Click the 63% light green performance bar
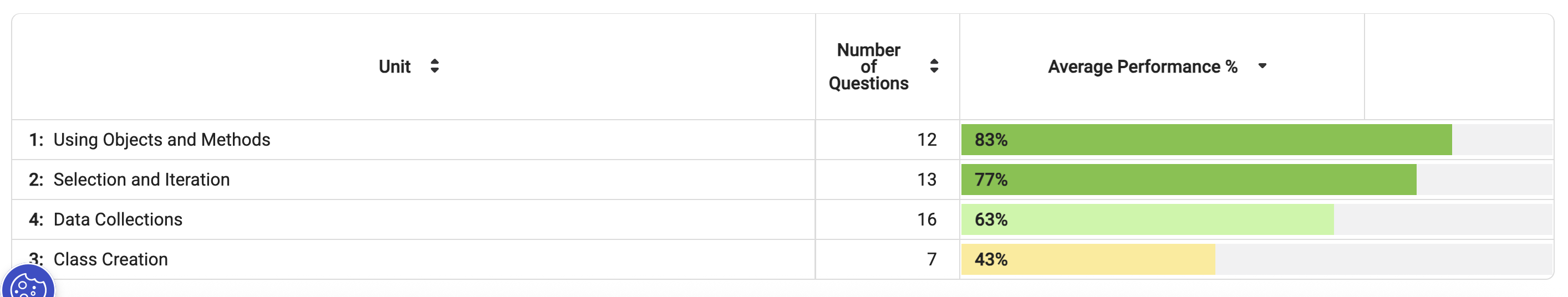This screenshot has height=297, width=1568. [x=1147, y=220]
